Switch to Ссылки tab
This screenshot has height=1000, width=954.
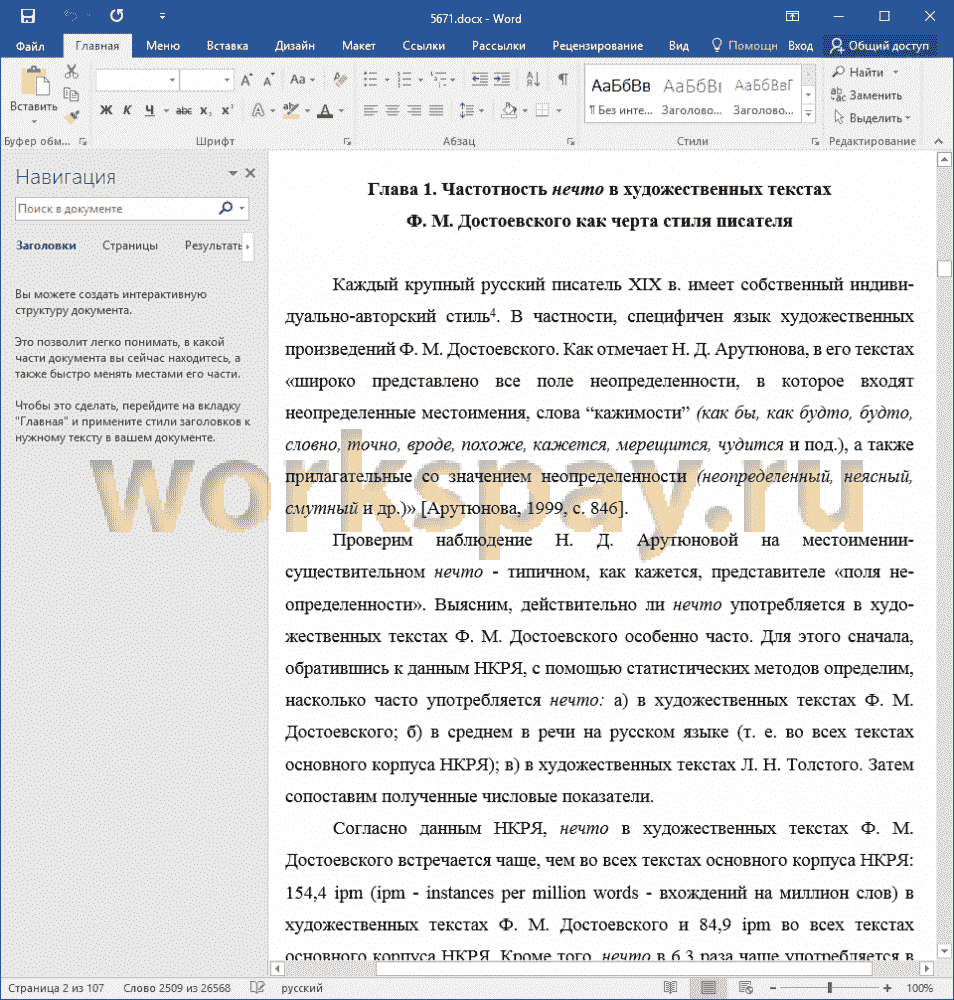[x=423, y=46]
